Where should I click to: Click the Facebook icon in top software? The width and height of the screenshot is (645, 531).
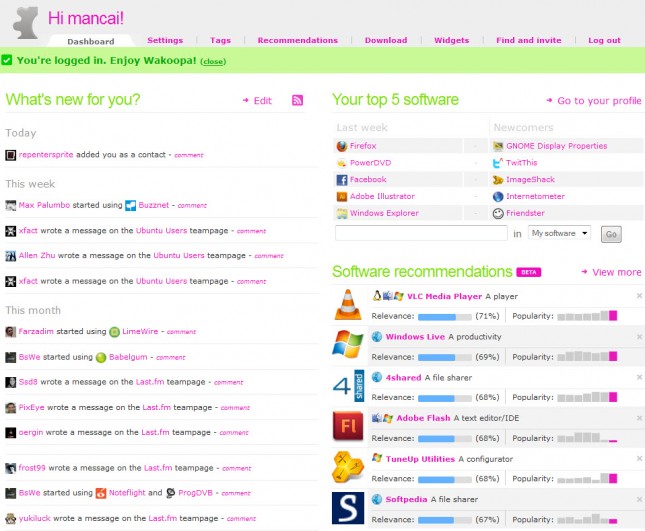click(341, 180)
